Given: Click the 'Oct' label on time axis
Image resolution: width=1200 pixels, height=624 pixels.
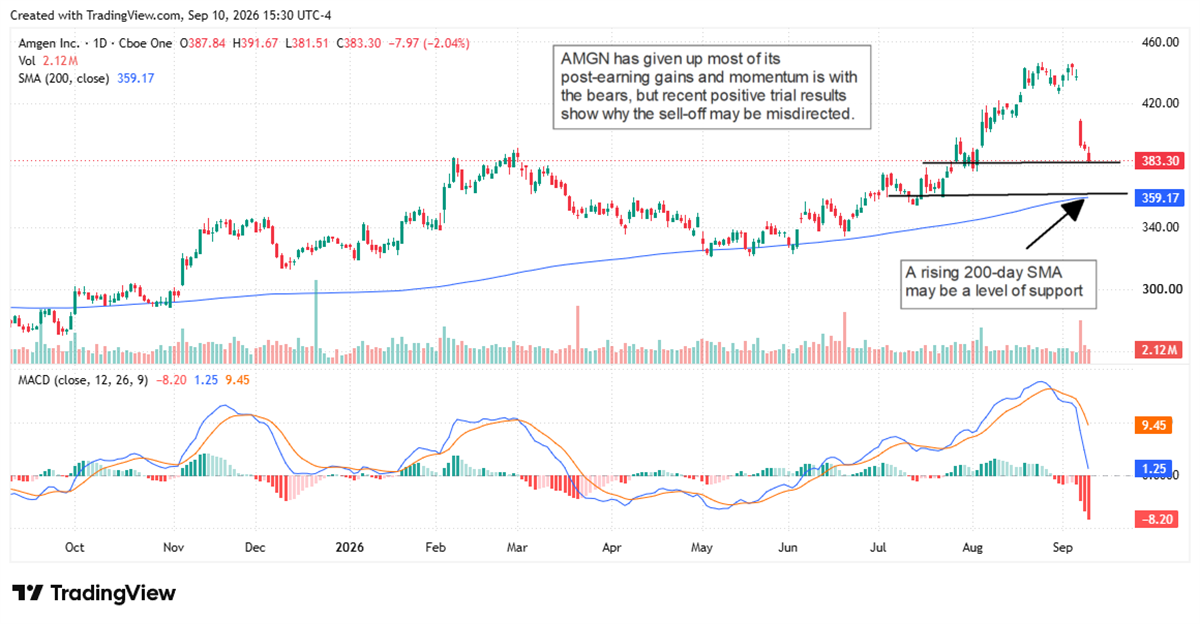Looking at the screenshot, I should click(74, 547).
